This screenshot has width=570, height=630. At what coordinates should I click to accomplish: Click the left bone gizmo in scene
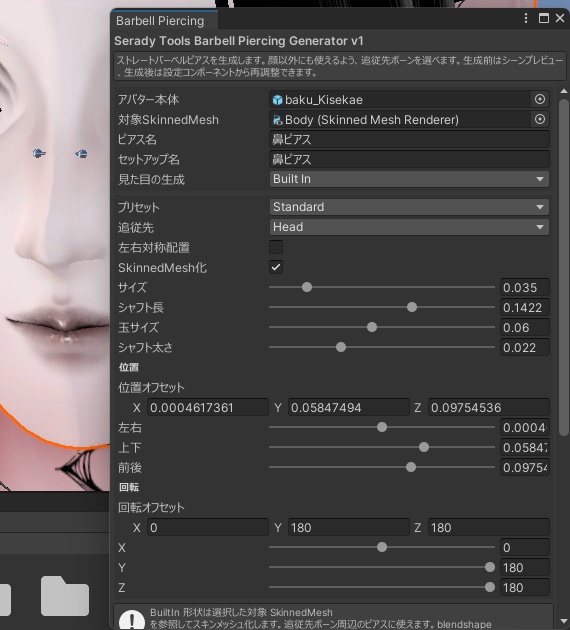point(39,153)
